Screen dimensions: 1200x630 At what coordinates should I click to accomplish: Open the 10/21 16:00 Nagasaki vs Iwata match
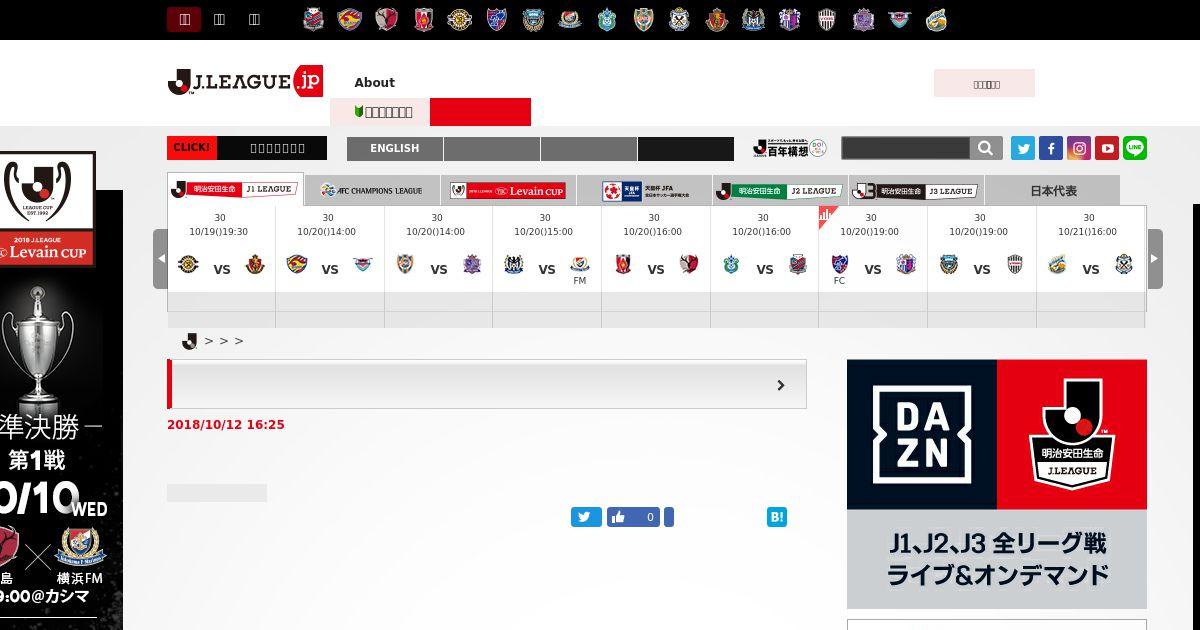[1090, 249]
